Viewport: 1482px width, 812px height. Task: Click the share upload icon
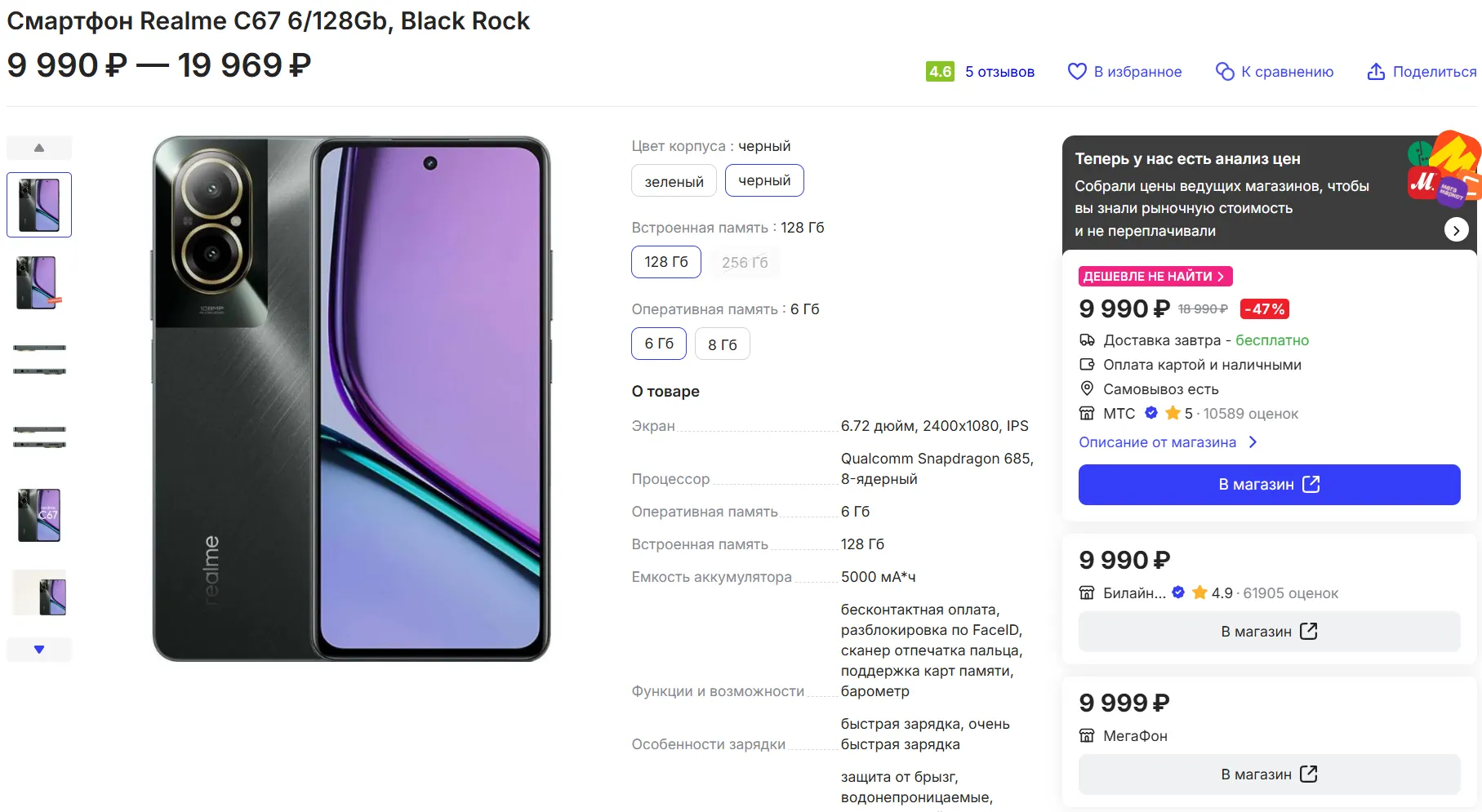[x=1376, y=72]
